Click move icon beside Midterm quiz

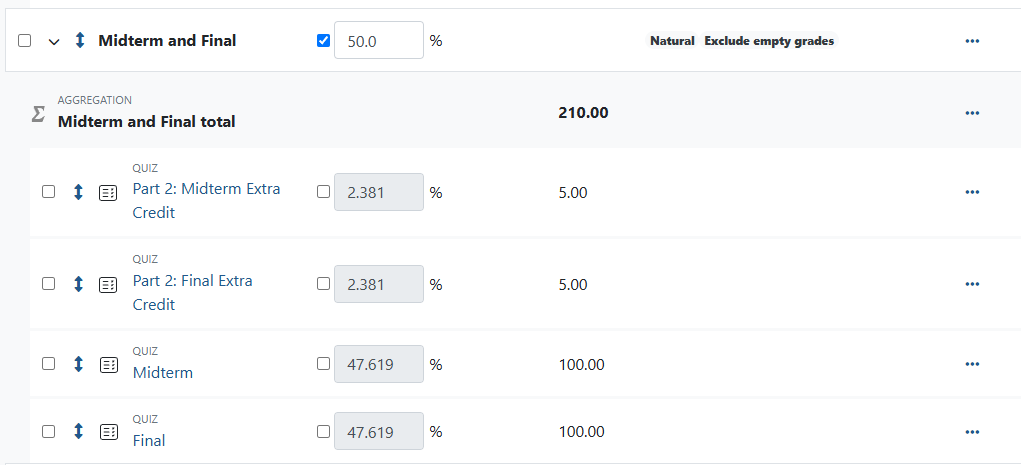[x=78, y=364]
